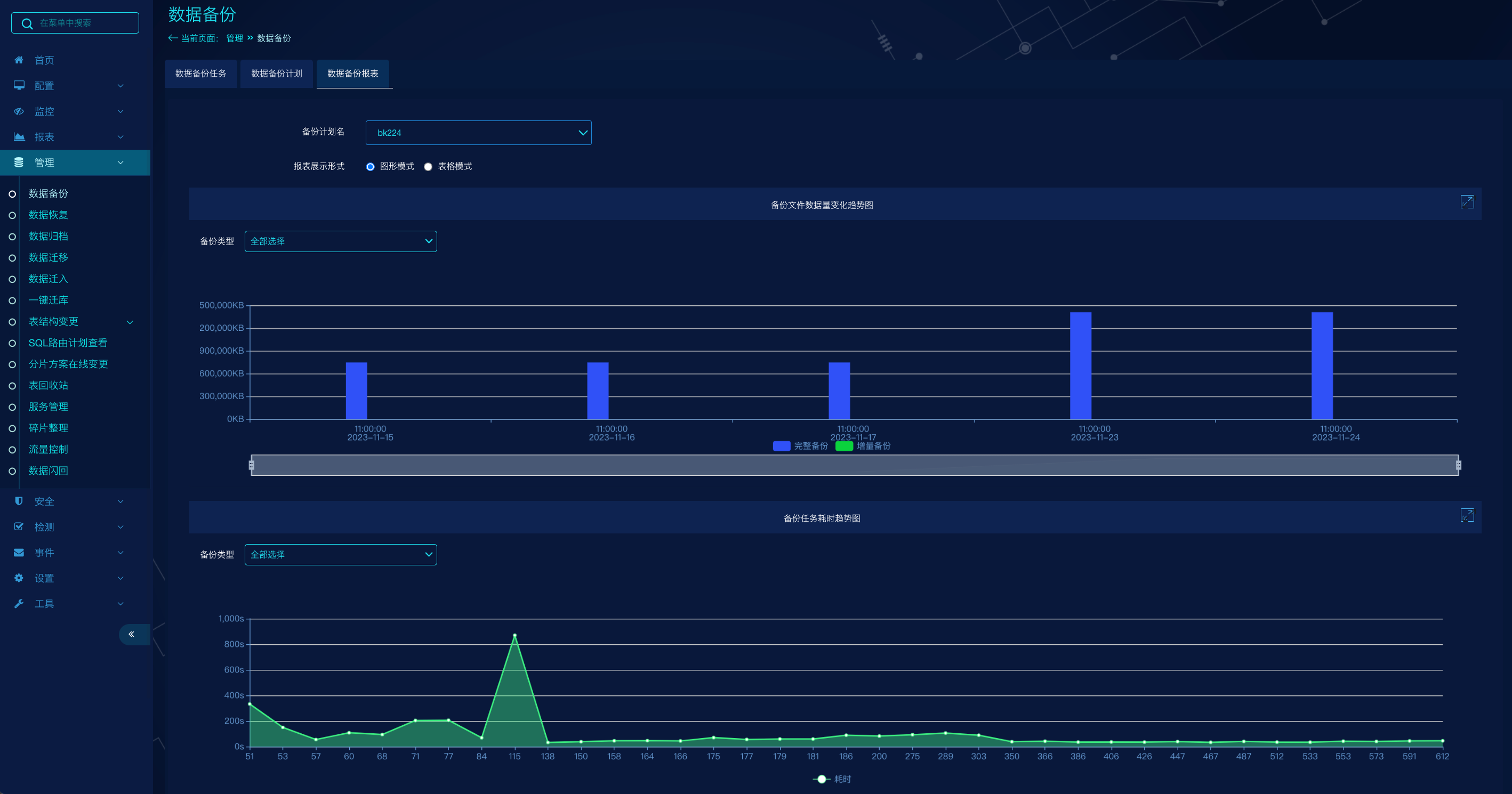Image resolution: width=1512 pixels, height=794 pixels.
Task: Expand the 备份文件数据量变化趋势图 chart to fullscreen
Action: click(1467, 202)
